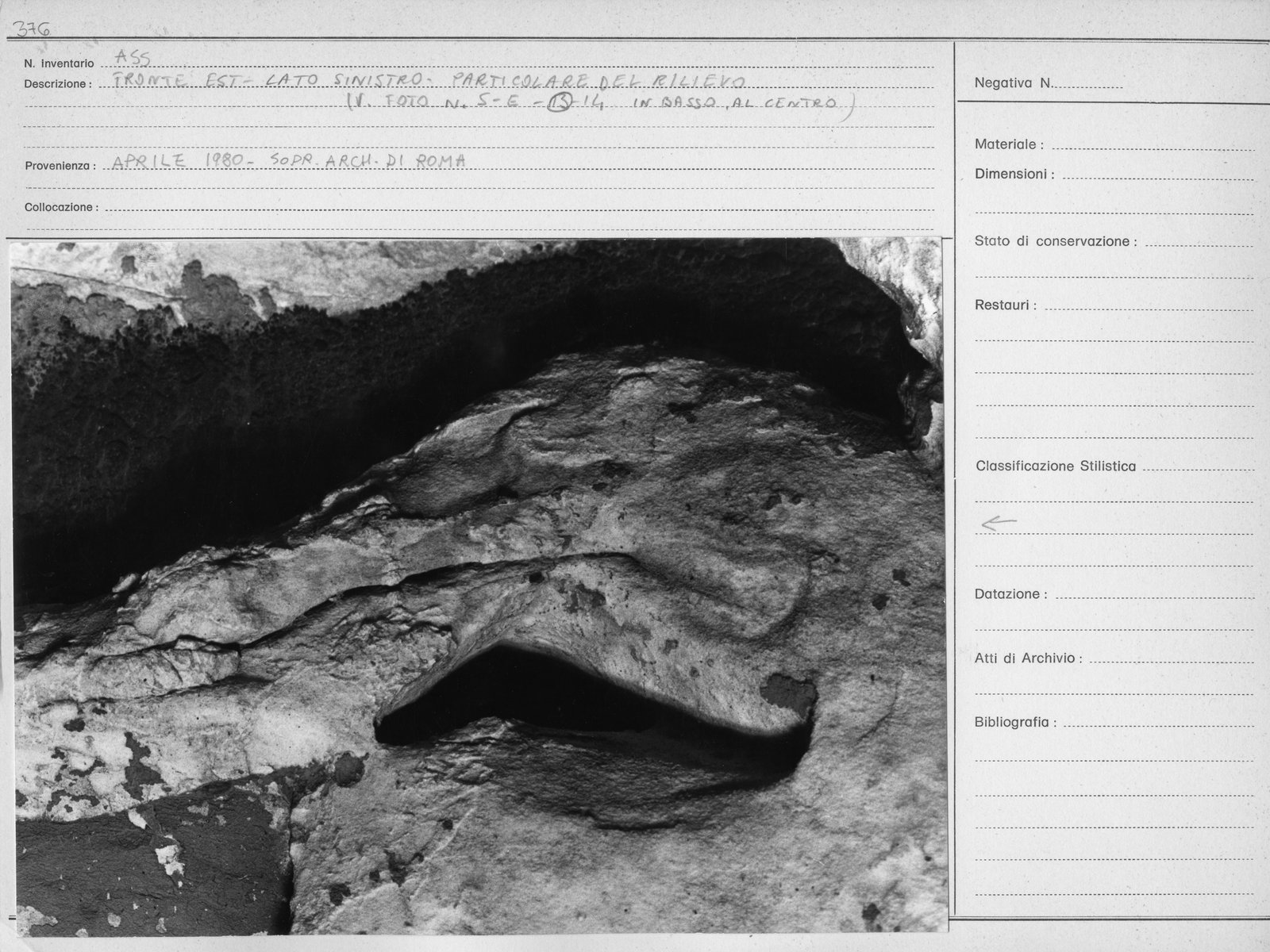Click the handwritten number 376 at top
Screen dimensions: 1270x952
click(x=31, y=29)
